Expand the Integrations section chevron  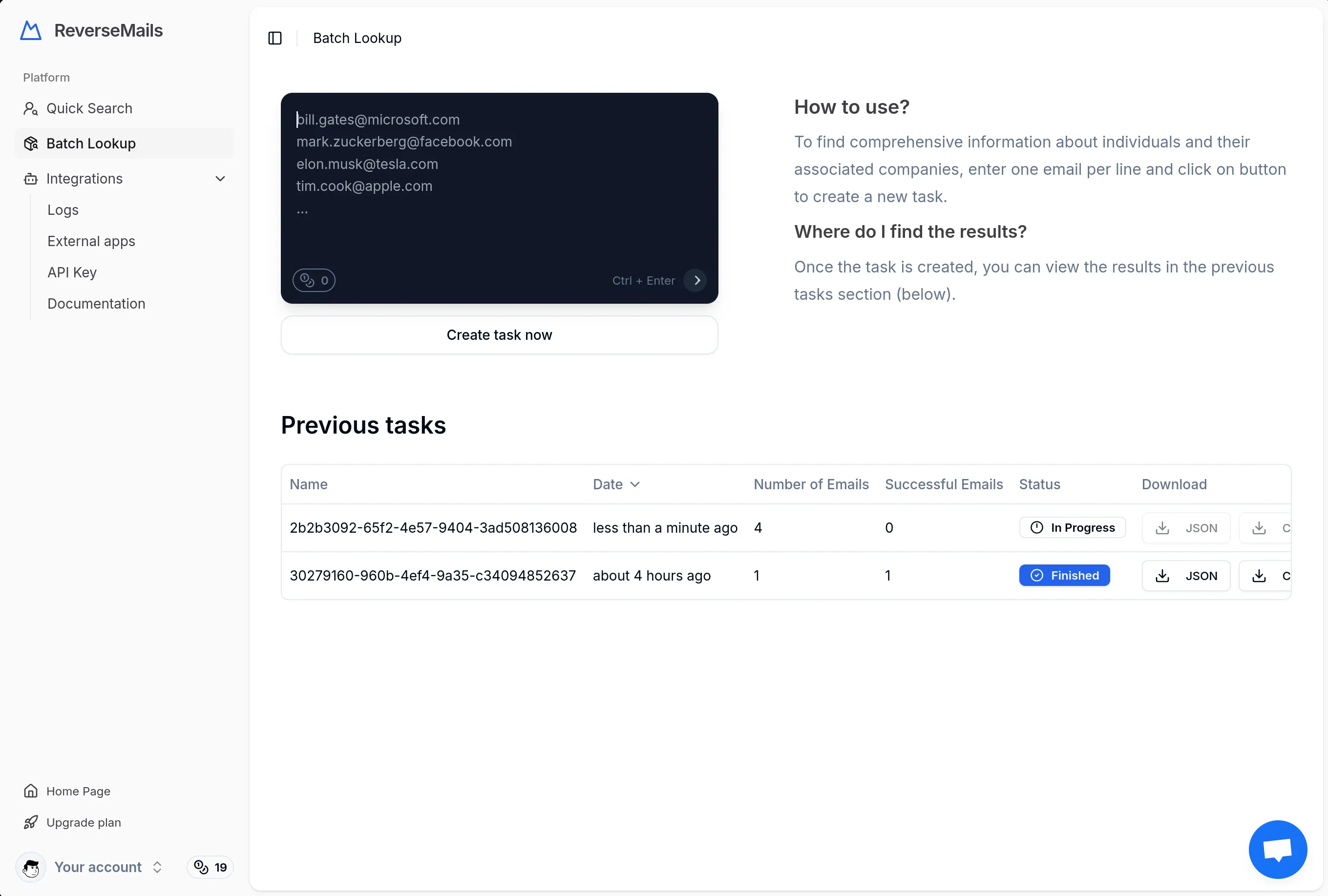tap(221, 178)
